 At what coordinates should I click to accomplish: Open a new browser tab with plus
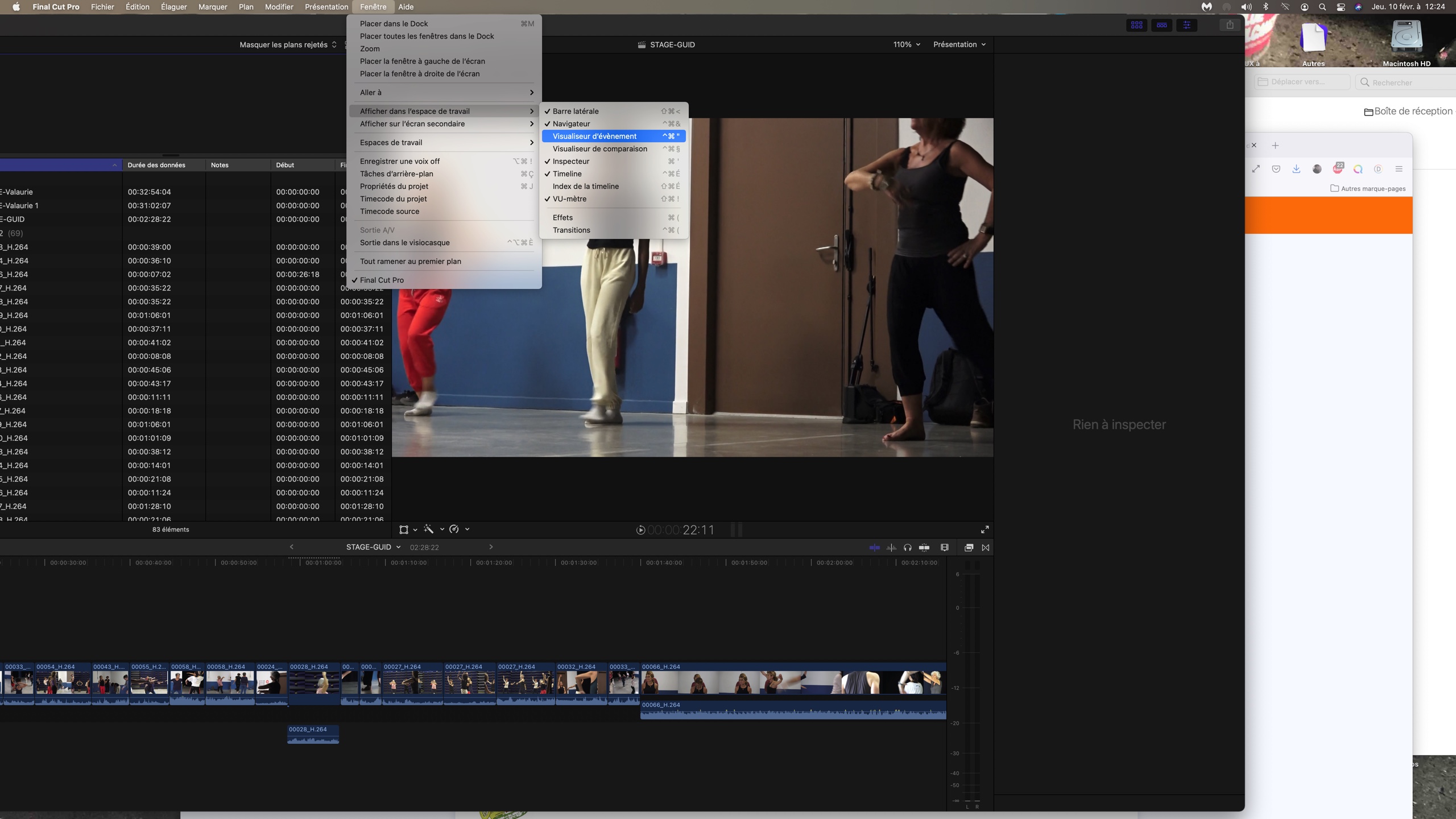click(1275, 146)
